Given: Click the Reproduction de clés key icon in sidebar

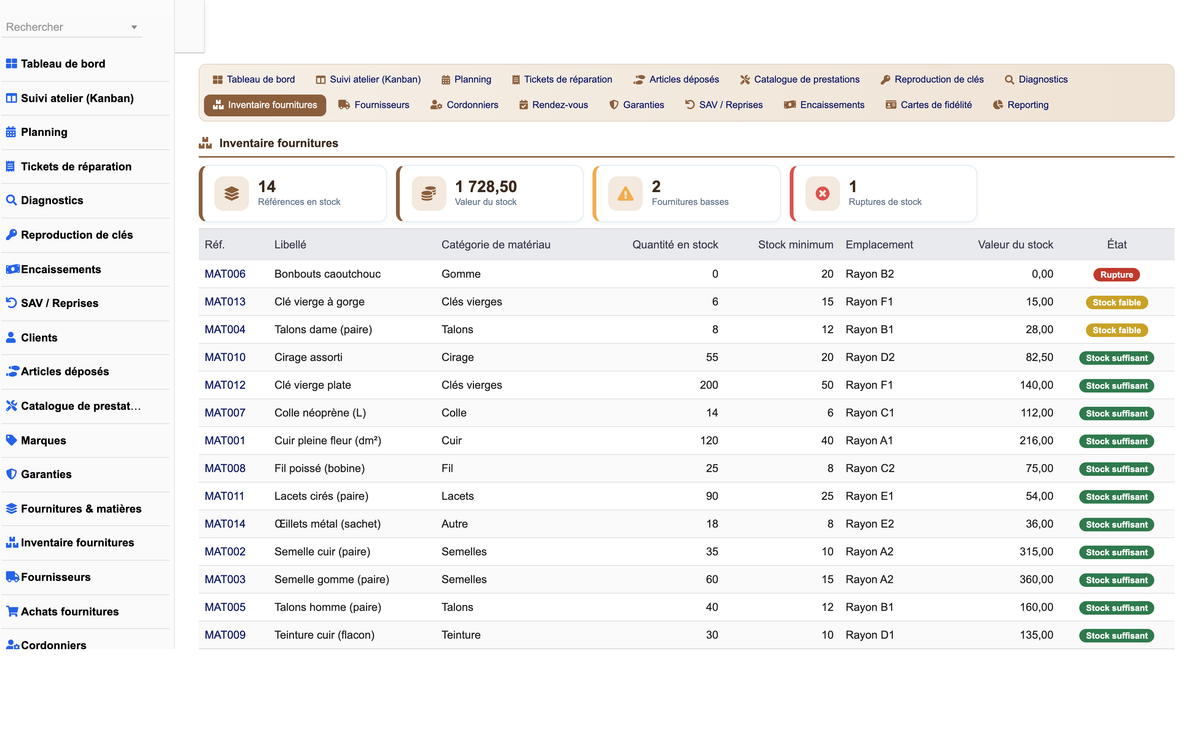Looking at the screenshot, I should (x=12, y=235).
